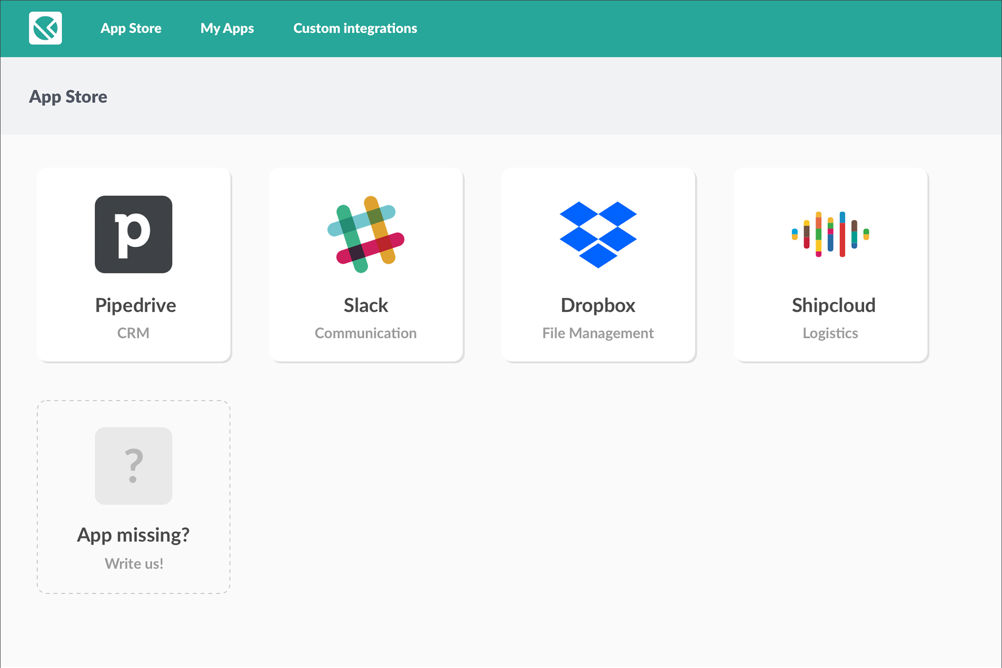This screenshot has width=1002, height=668.
Task: Open the App Store nav tab
Action: pyautogui.click(x=131, y=28)
